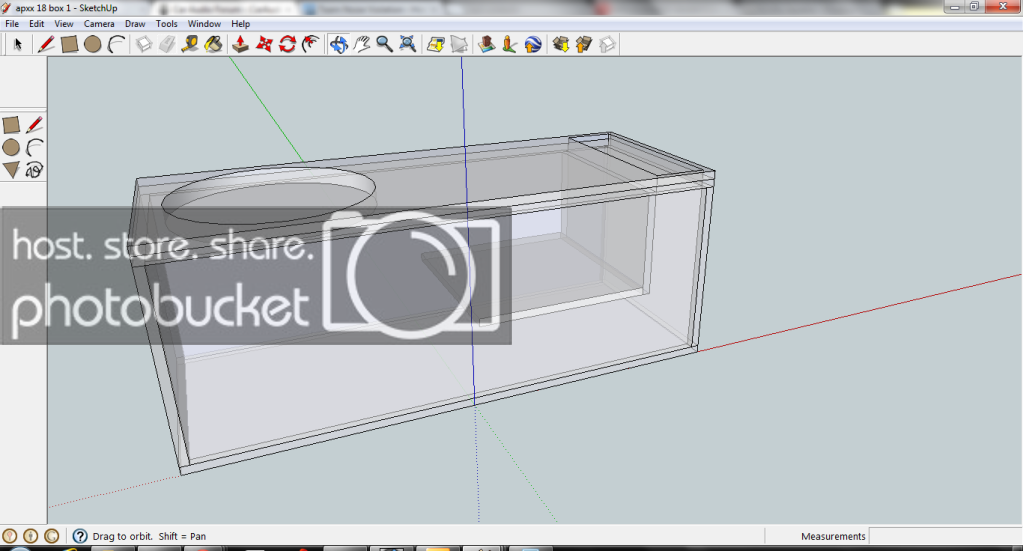The width and height of the screenshot is (1023, 551).
Task: Select the Line pencil in left Drawing toolbar
Action: point(35,125)
